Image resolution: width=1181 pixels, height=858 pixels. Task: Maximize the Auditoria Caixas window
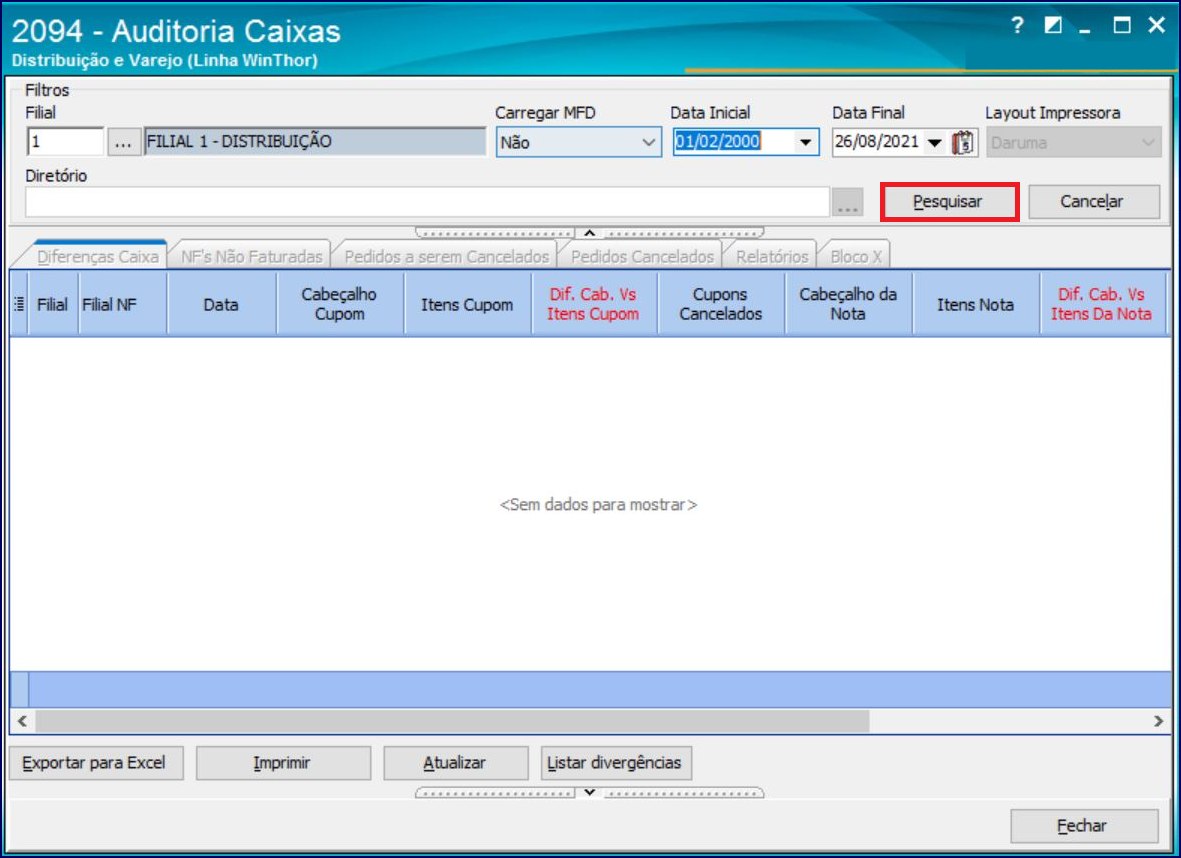coord(1122,26)
